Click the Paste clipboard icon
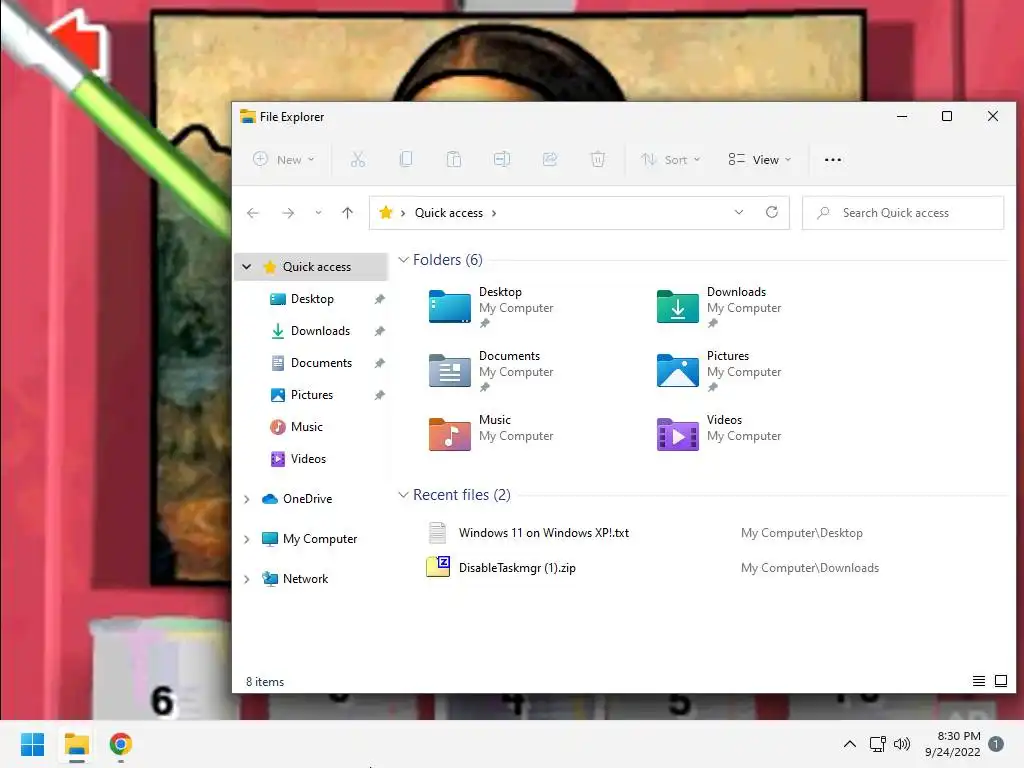The height and width of the screenshot is (768, 1024). [x=453, y=159]
